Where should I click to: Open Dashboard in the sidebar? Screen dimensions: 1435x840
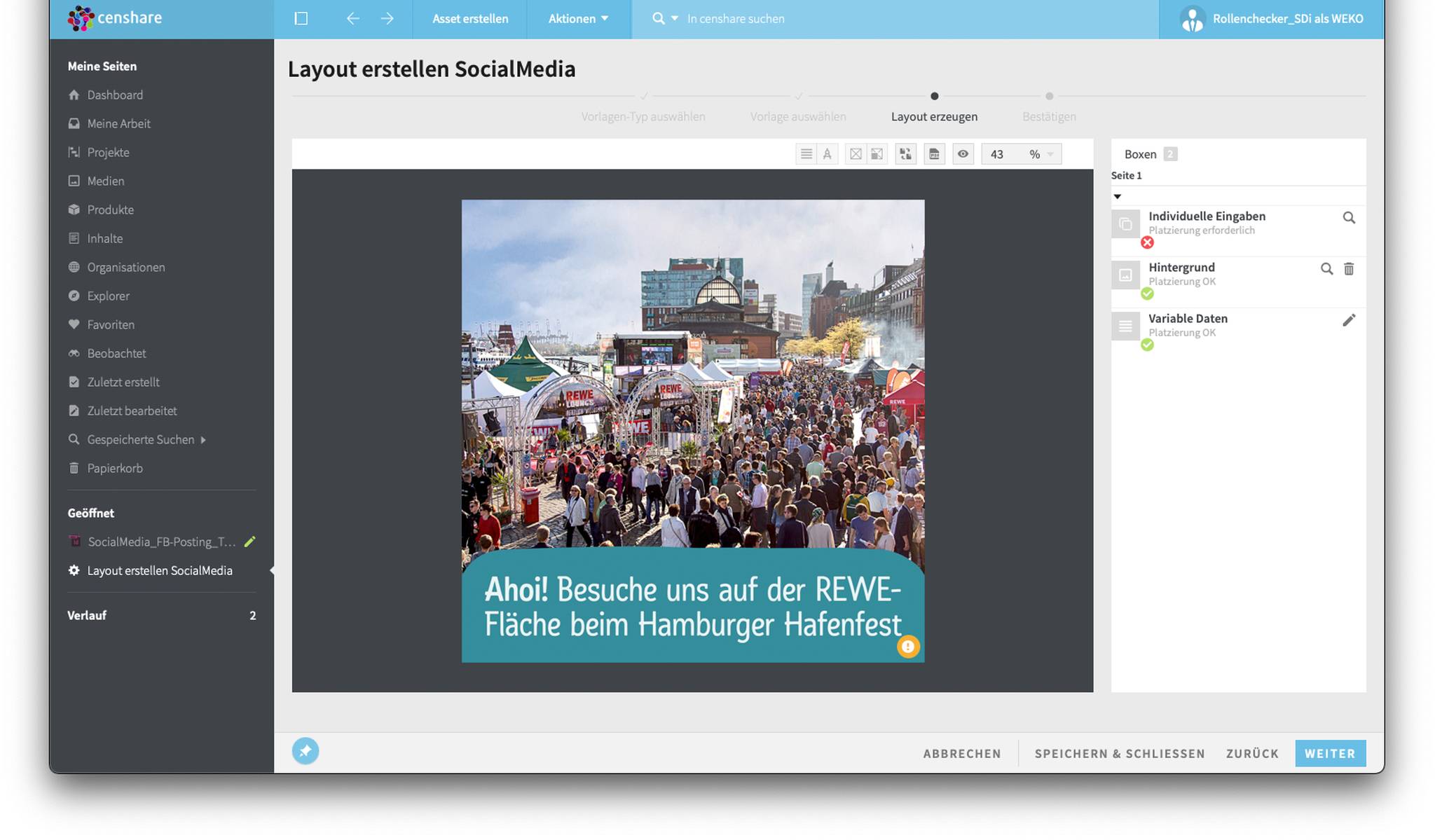[115, 95]
